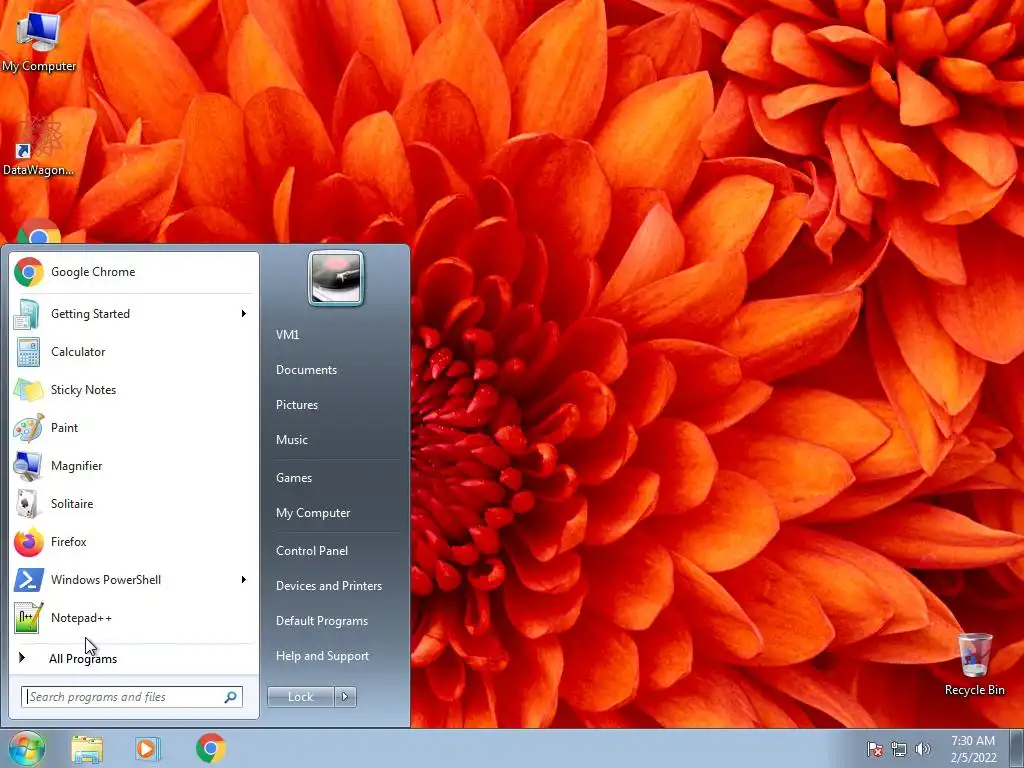Click the Getting Started icon
This screenshot has width=1024, height=768.
point(28,314)
